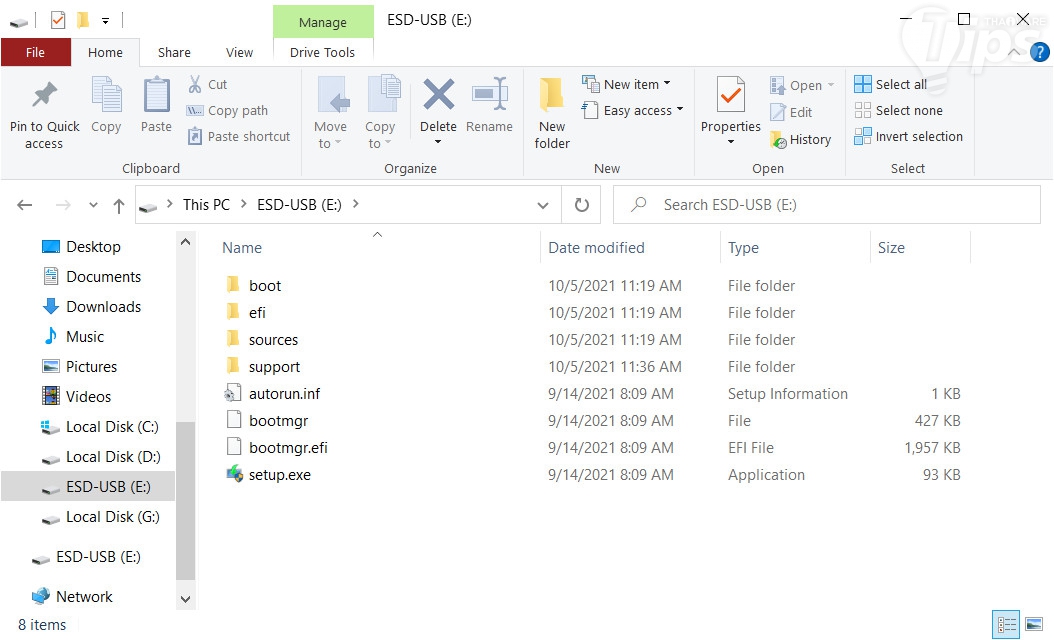Click the Manage contextual tab

(323, 22)
